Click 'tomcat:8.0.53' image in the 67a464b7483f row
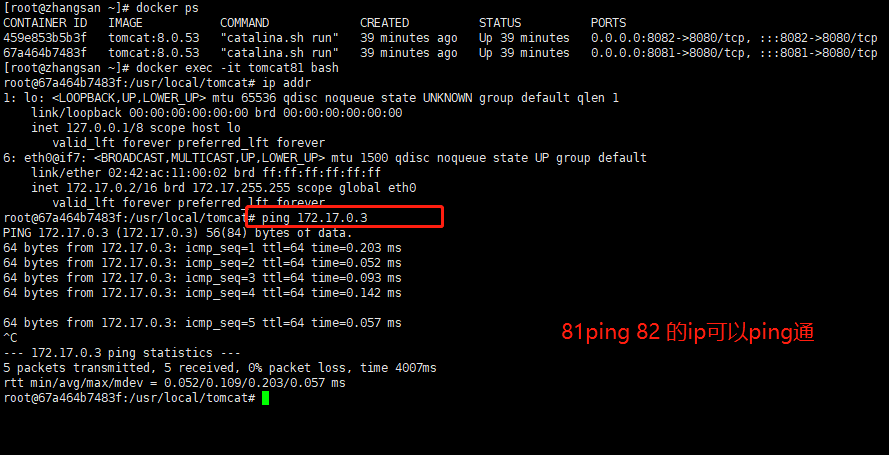Viewport: 889px width, 455px height. pos(154,53)
